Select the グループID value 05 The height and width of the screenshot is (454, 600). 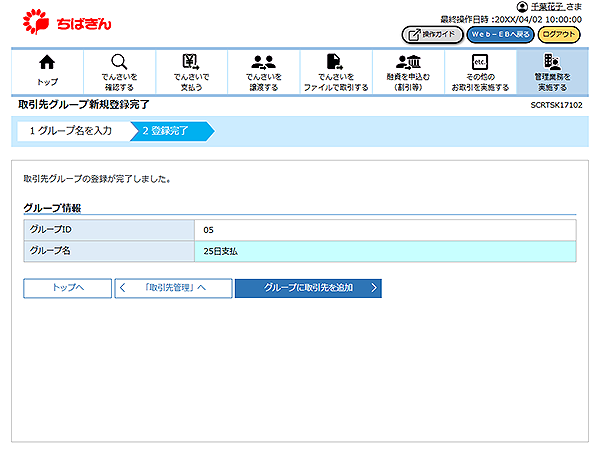pyautogui.click(x=208, y=230)
